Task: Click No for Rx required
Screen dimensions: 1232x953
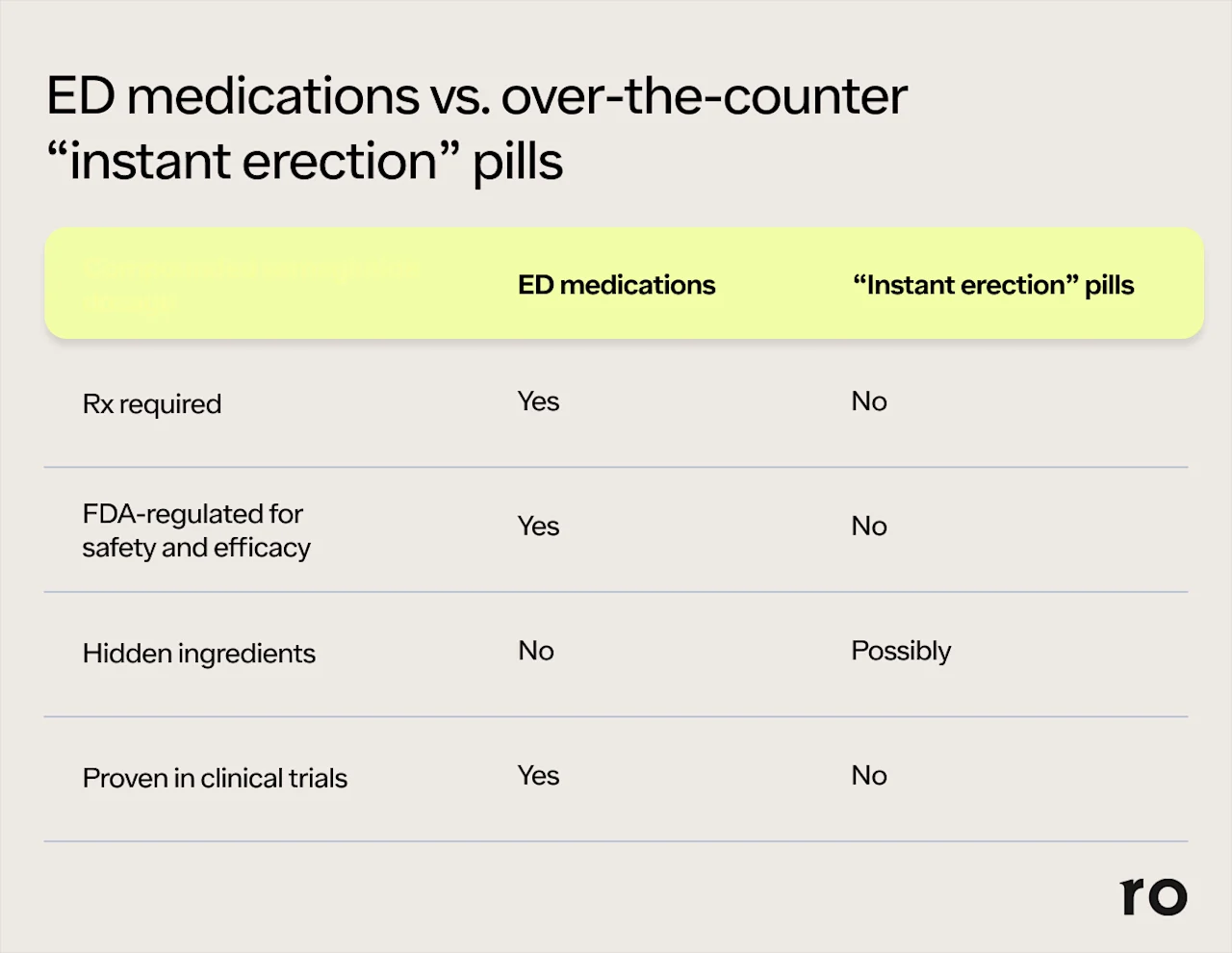Action: pos(868,401)
